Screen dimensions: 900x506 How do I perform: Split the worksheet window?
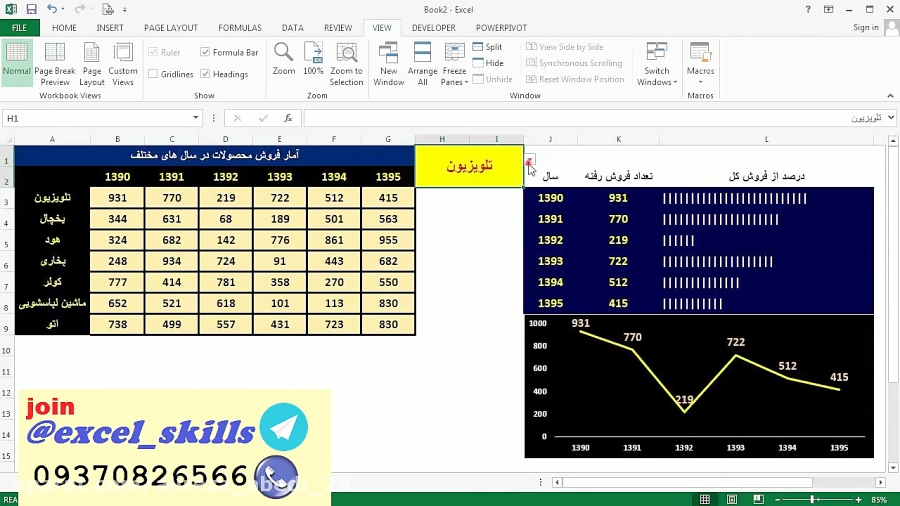487,47
